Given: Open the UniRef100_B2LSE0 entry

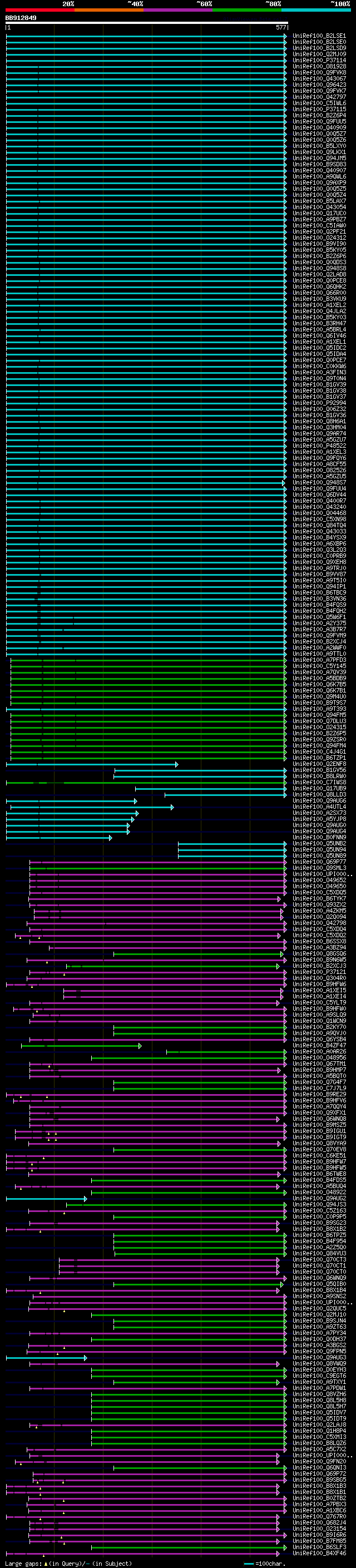Looking at the screenshot, I should click(x=319, y=42).
